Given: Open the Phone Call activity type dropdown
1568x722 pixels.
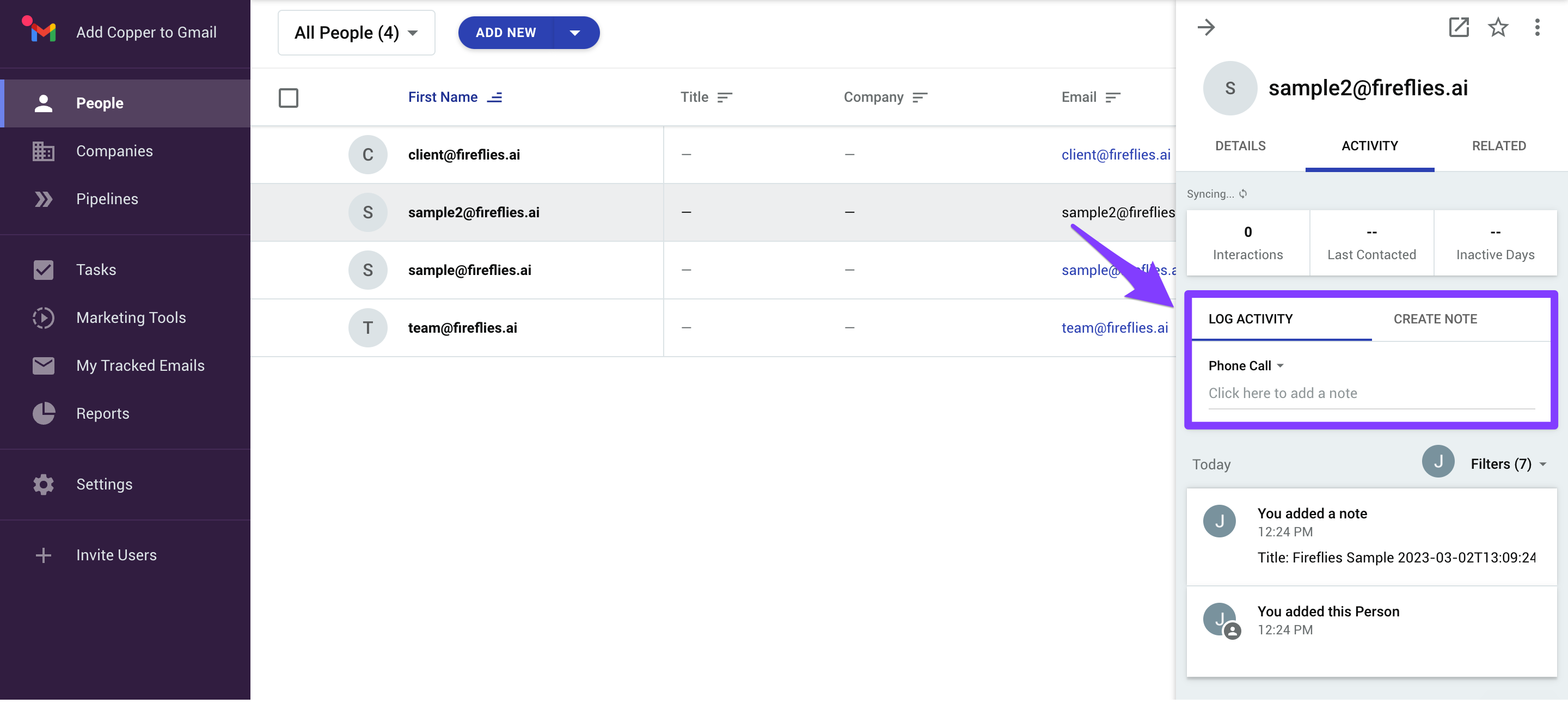Looking at the screenshot, I should (1246, 366).
